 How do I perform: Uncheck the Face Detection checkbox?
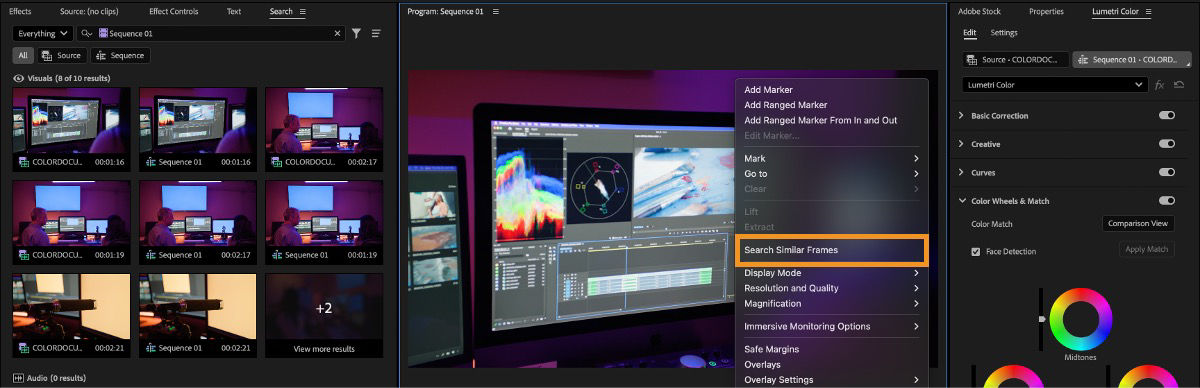click(976, 251)
